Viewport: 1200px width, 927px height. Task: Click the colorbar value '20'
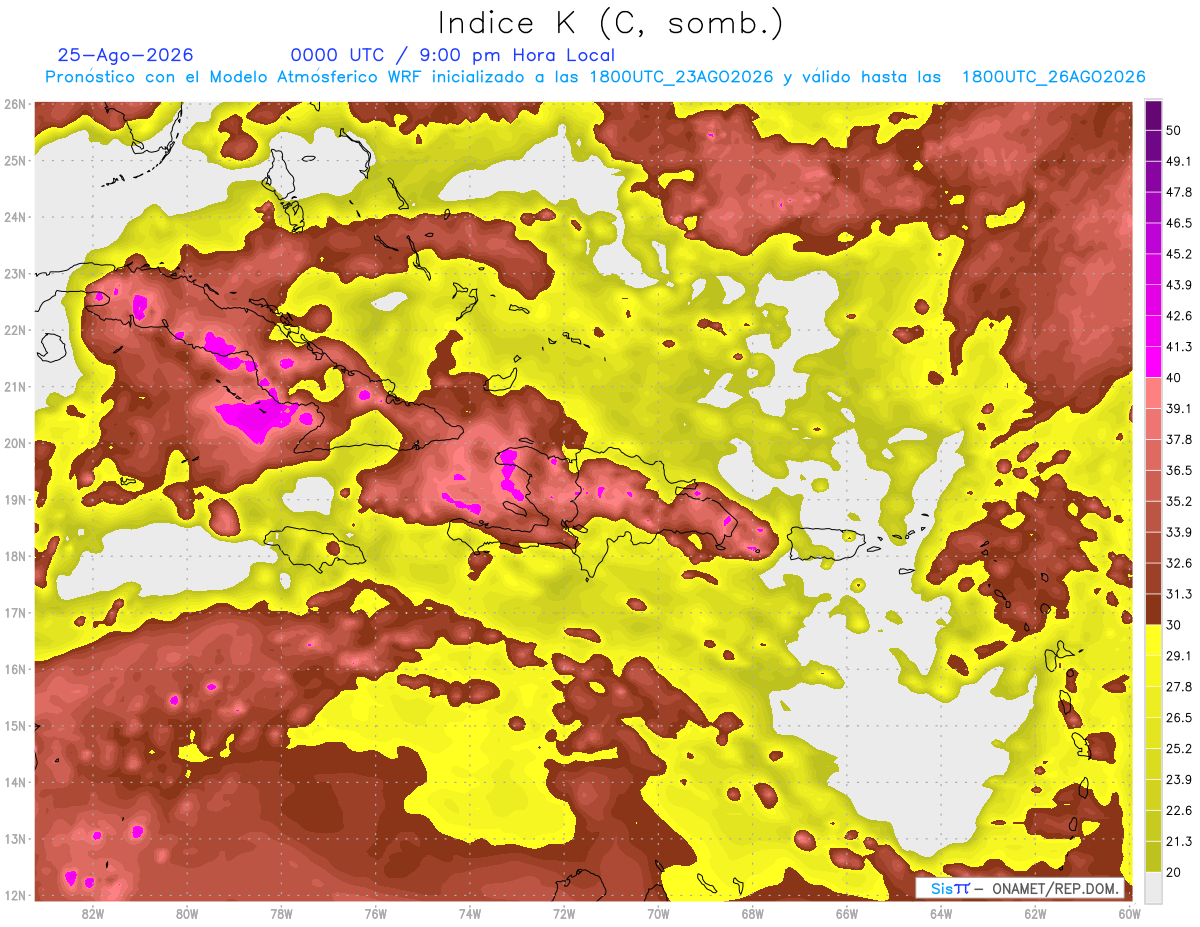[1175, 872]
